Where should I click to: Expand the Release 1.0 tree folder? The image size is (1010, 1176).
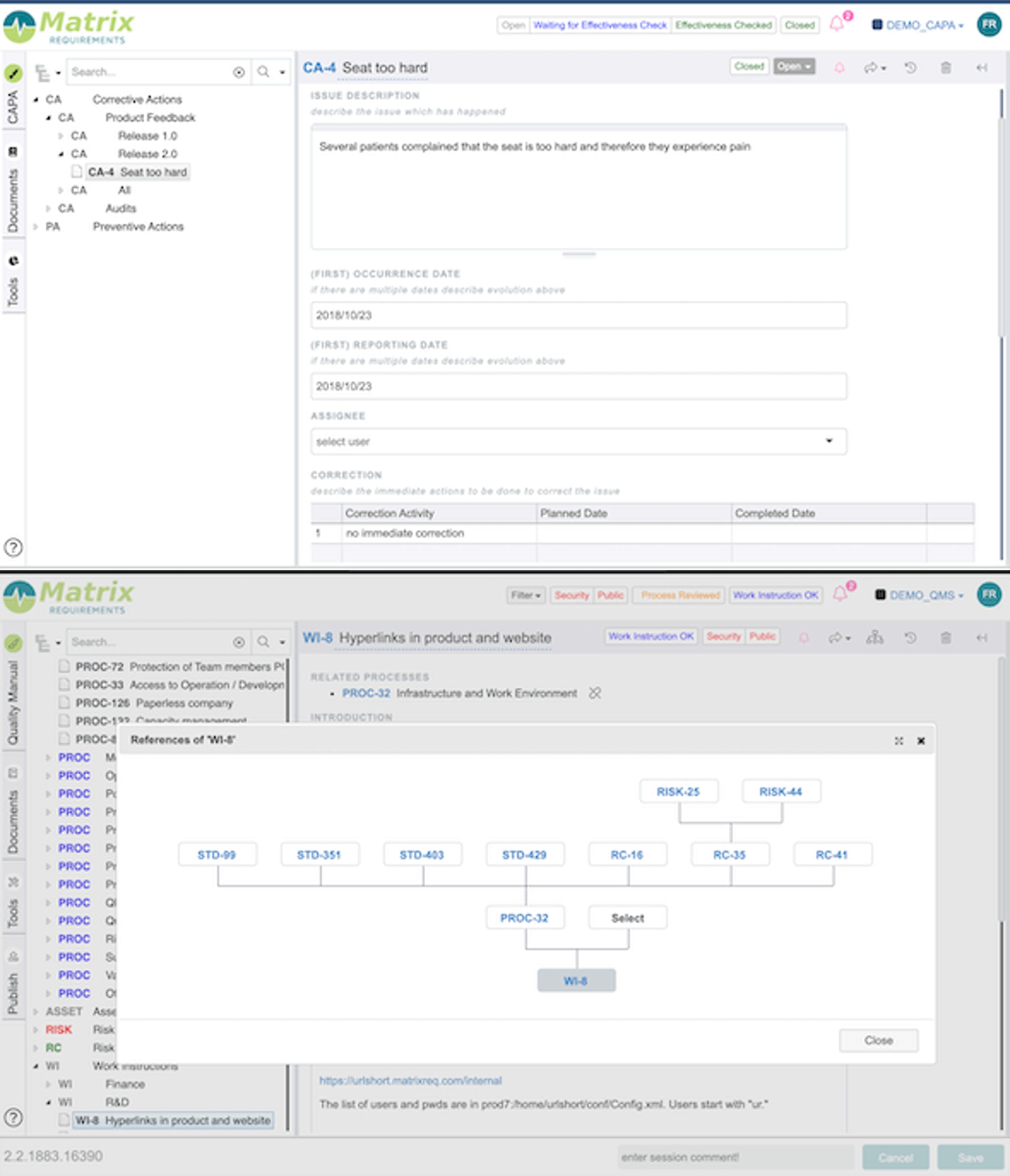tap(61, 135)
